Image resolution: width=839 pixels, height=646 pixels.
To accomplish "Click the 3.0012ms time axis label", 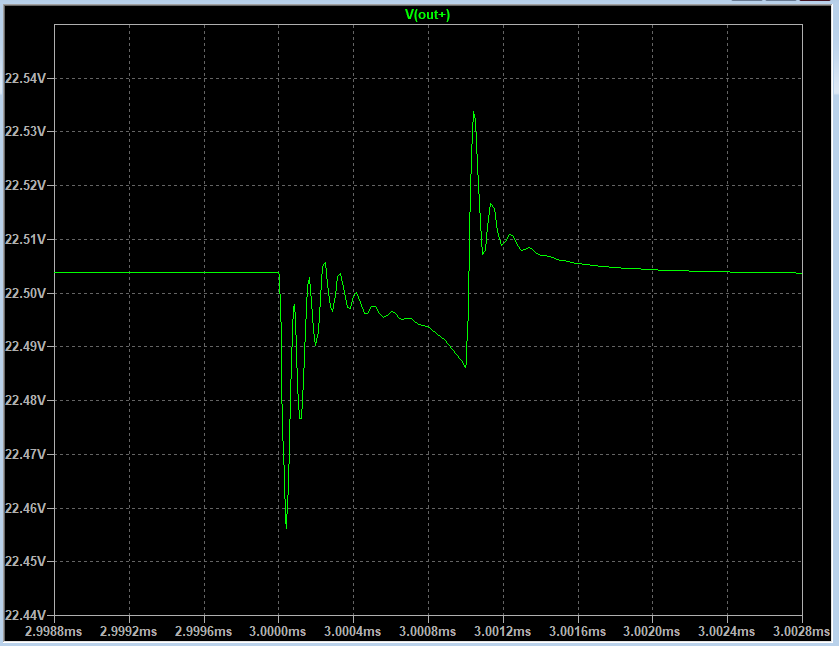I will [502, 632].
